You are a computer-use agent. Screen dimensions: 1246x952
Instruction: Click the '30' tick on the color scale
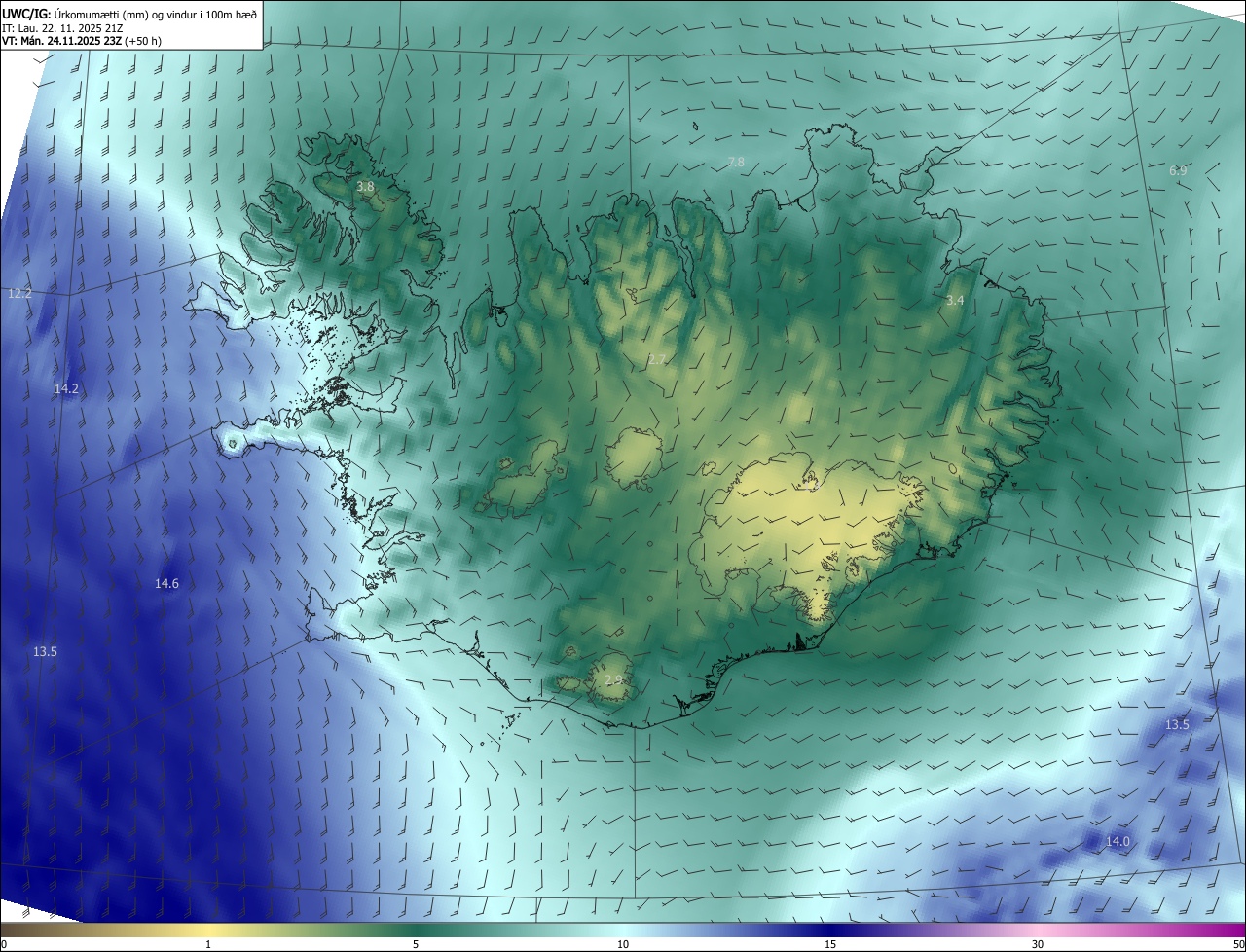click(1038, 944)
